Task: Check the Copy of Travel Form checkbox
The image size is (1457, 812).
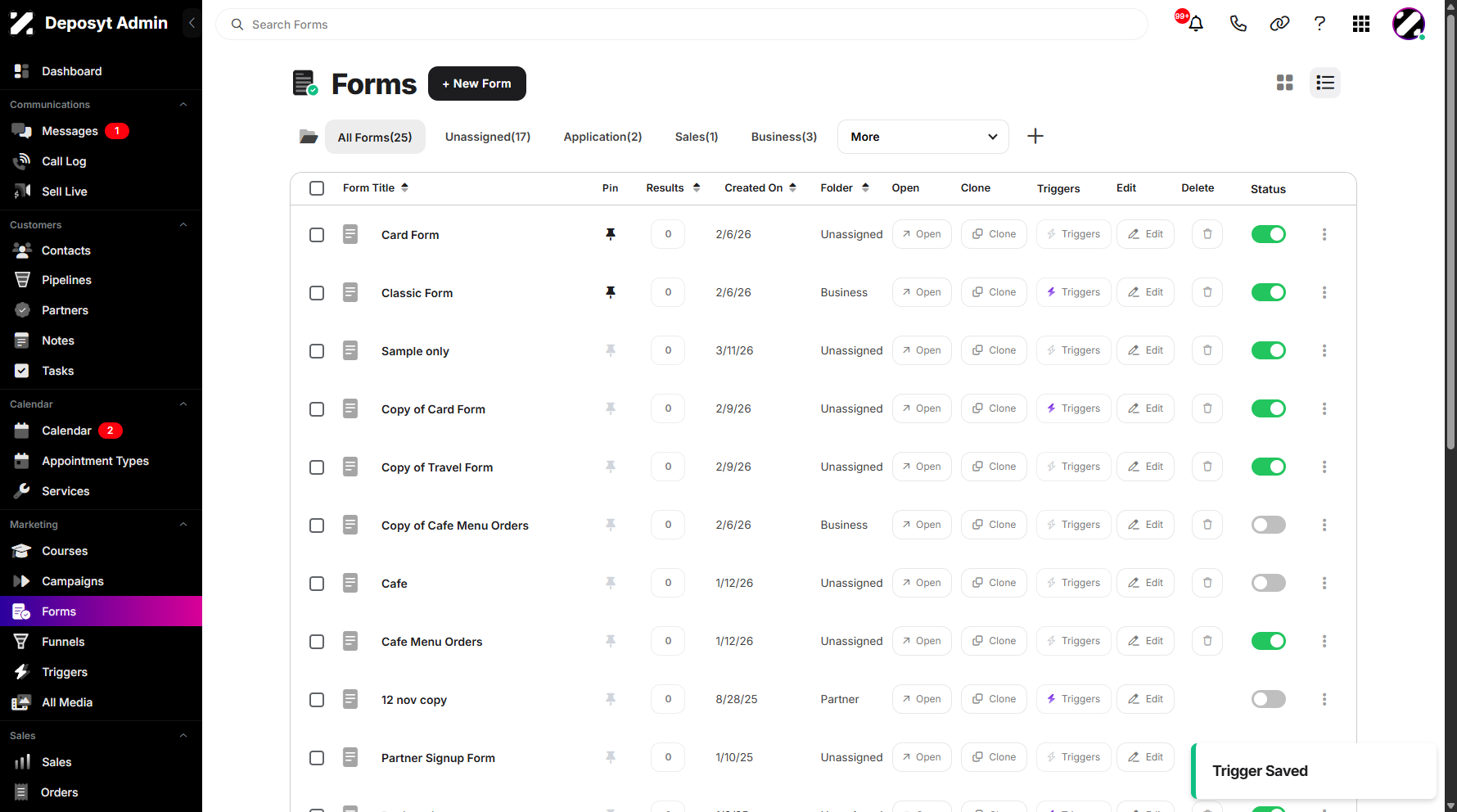Action: click(317, 467)
